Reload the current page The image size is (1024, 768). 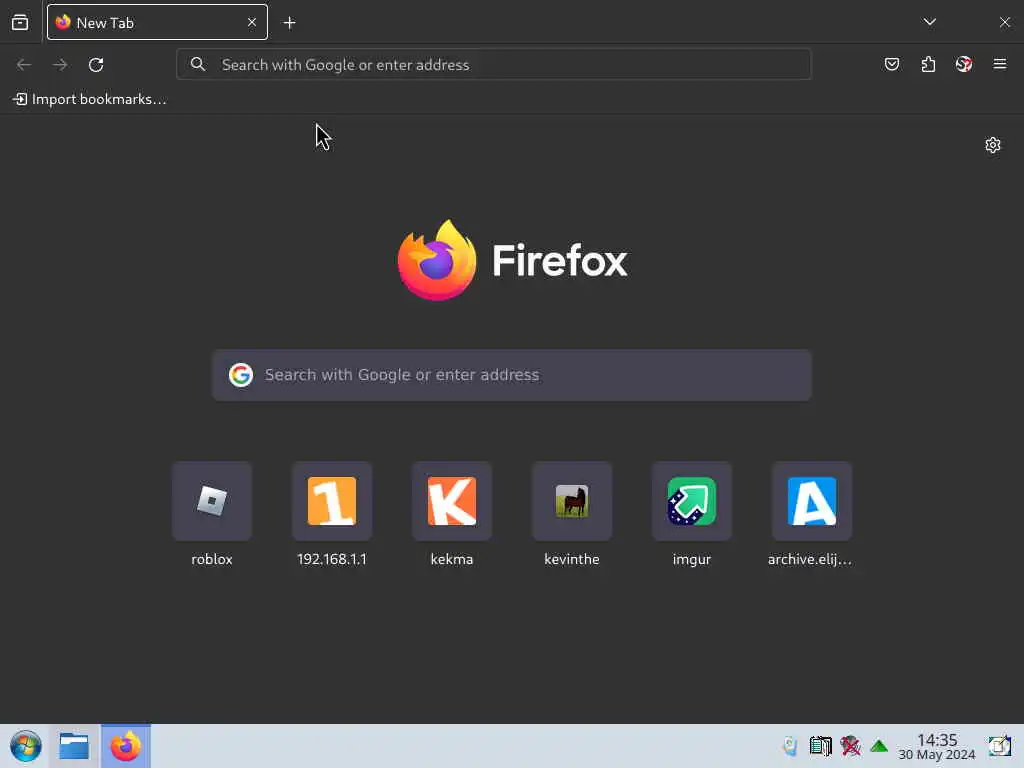coord(96,65)
